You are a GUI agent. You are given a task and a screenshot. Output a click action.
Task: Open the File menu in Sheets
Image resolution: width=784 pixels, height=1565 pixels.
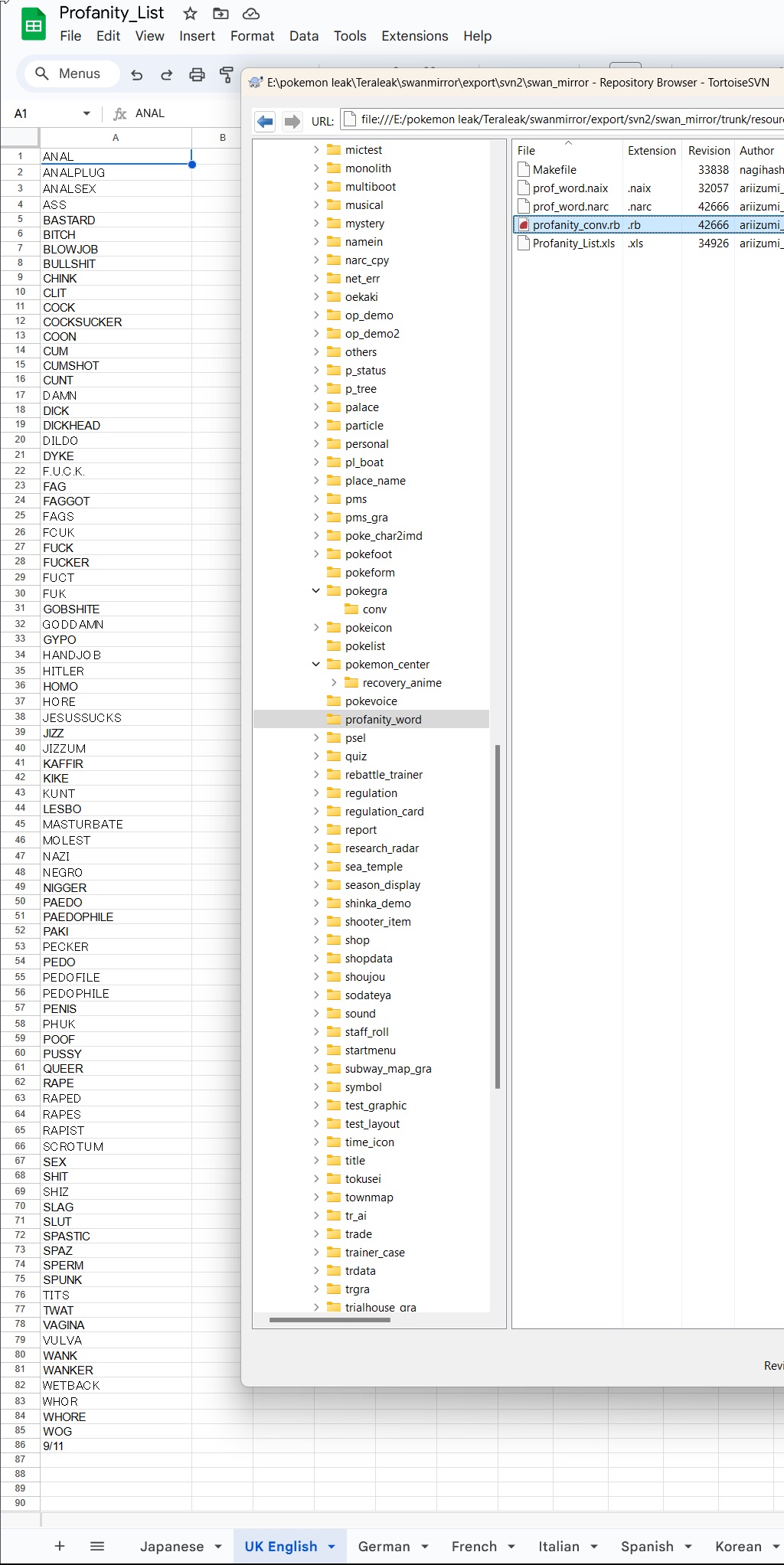pyautogui.click(x=70, y=36)
